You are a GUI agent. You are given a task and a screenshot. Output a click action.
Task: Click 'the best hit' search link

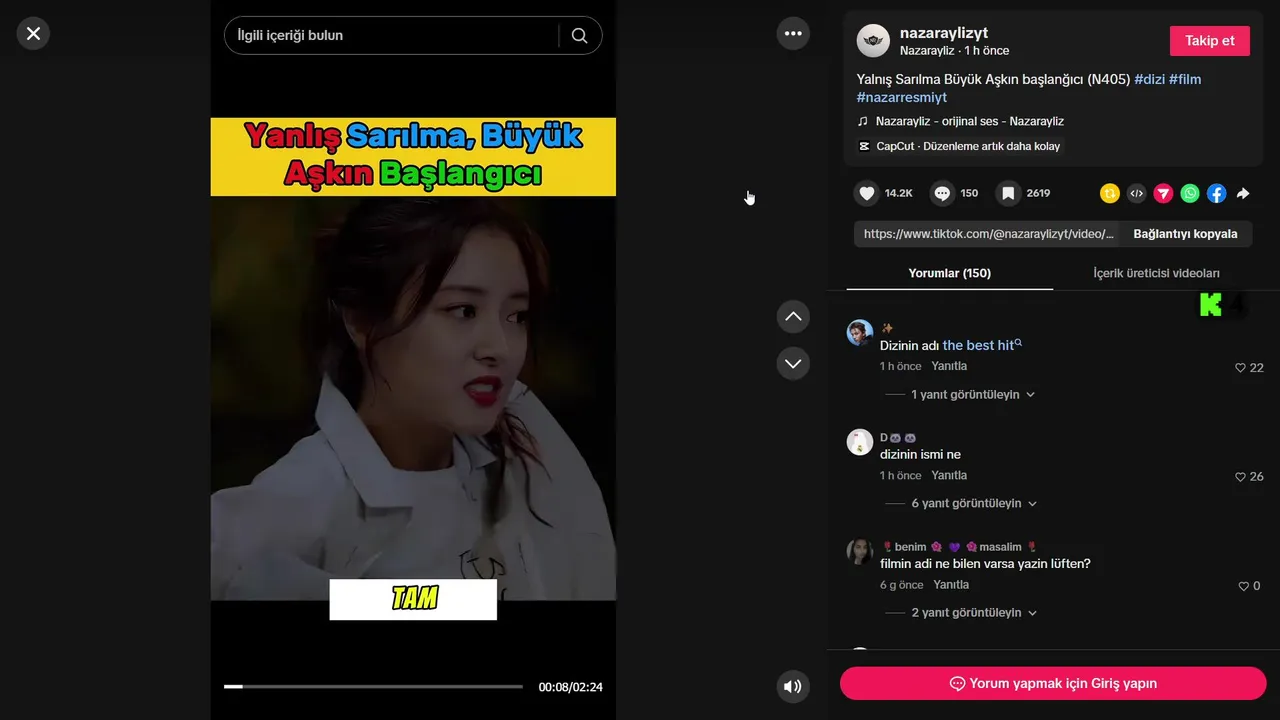click(x=982, y=345)
